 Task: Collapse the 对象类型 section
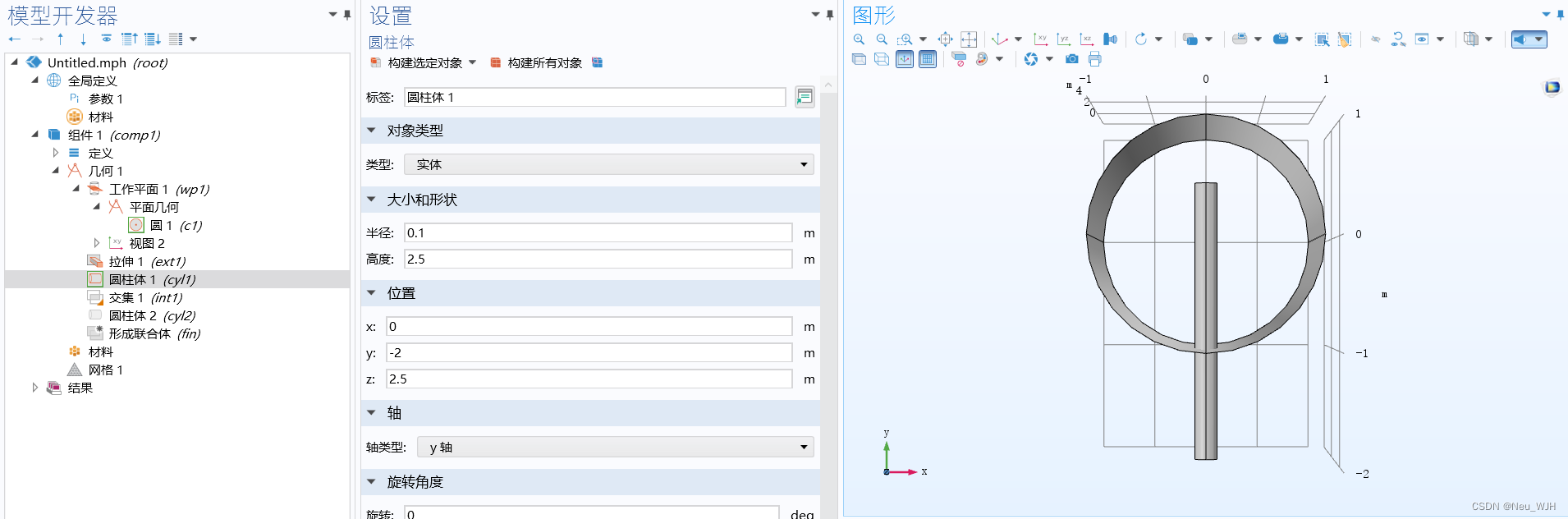point(371,131)
